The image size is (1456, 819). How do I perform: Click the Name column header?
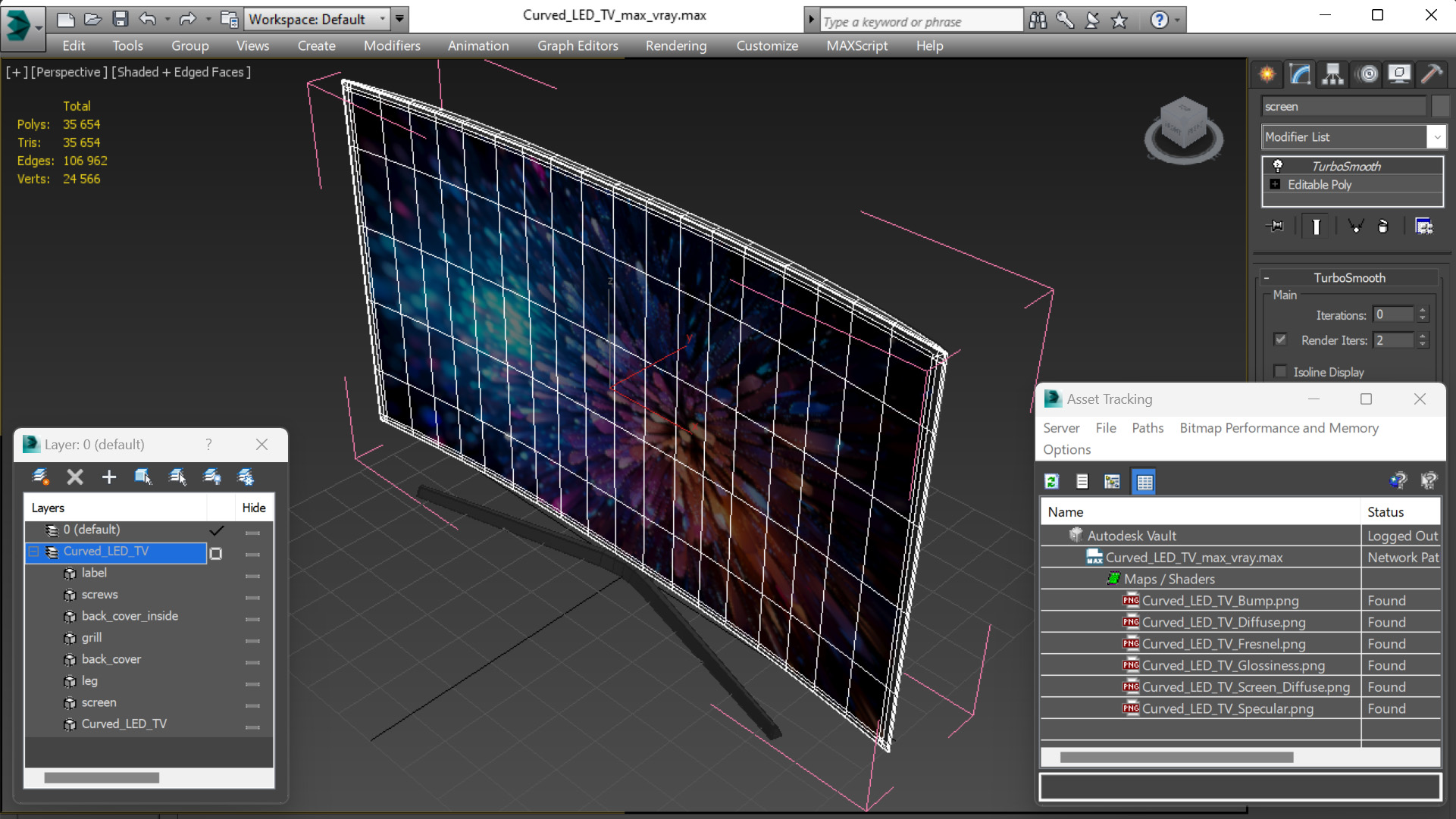click(x=1201, y=512)
